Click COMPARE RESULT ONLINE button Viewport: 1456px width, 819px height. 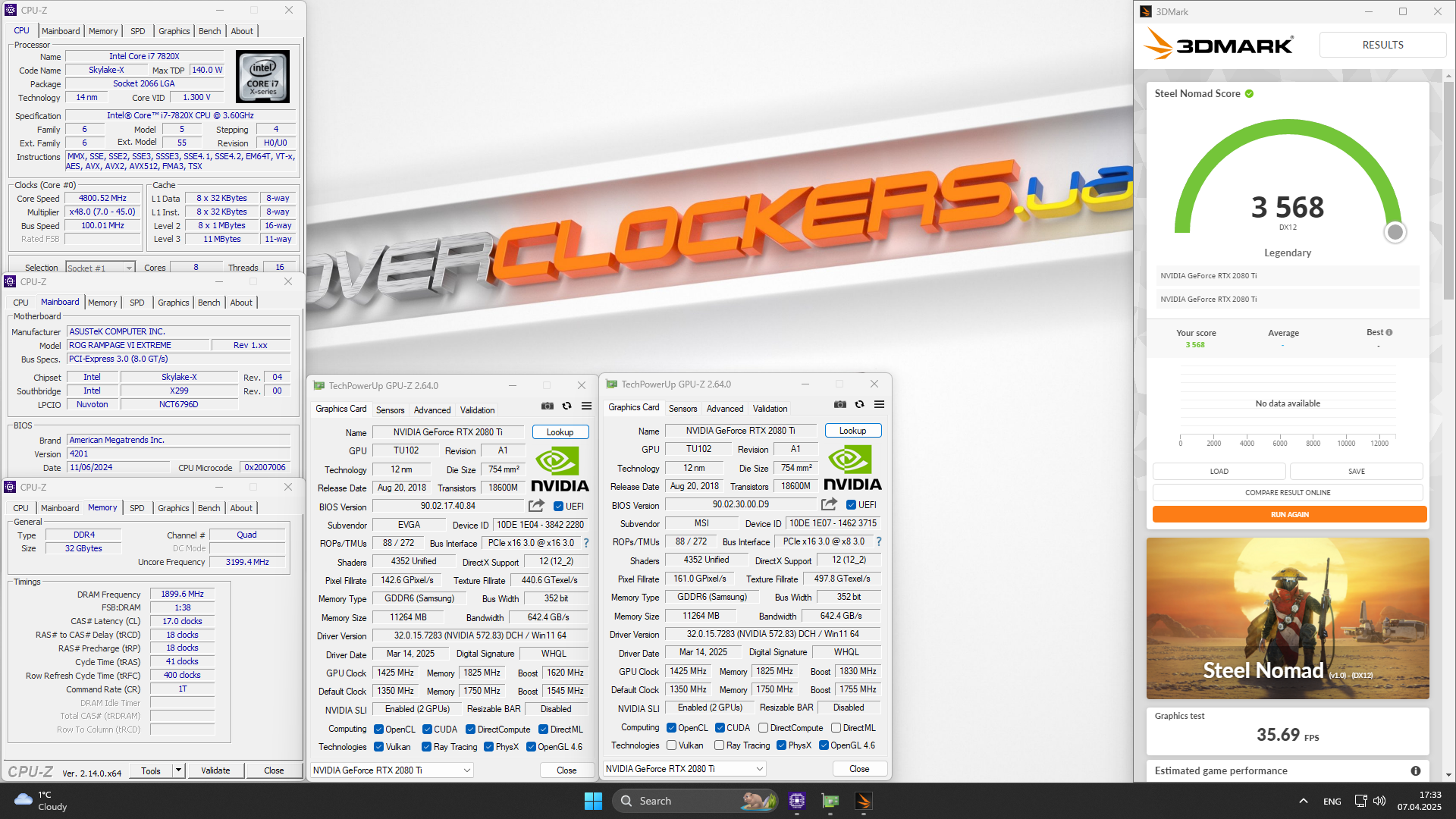[x=1288, y=493]
